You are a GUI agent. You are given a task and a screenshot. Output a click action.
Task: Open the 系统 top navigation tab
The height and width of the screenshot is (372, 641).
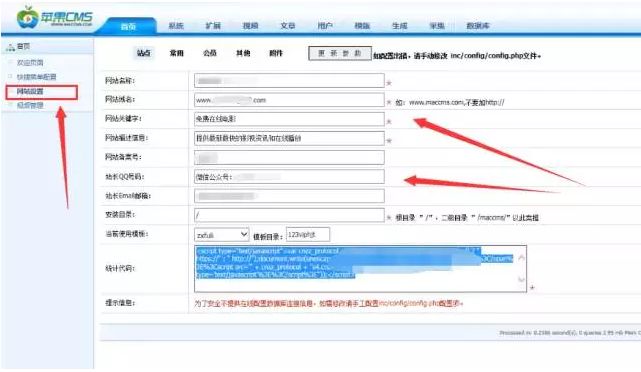point(176,26)
